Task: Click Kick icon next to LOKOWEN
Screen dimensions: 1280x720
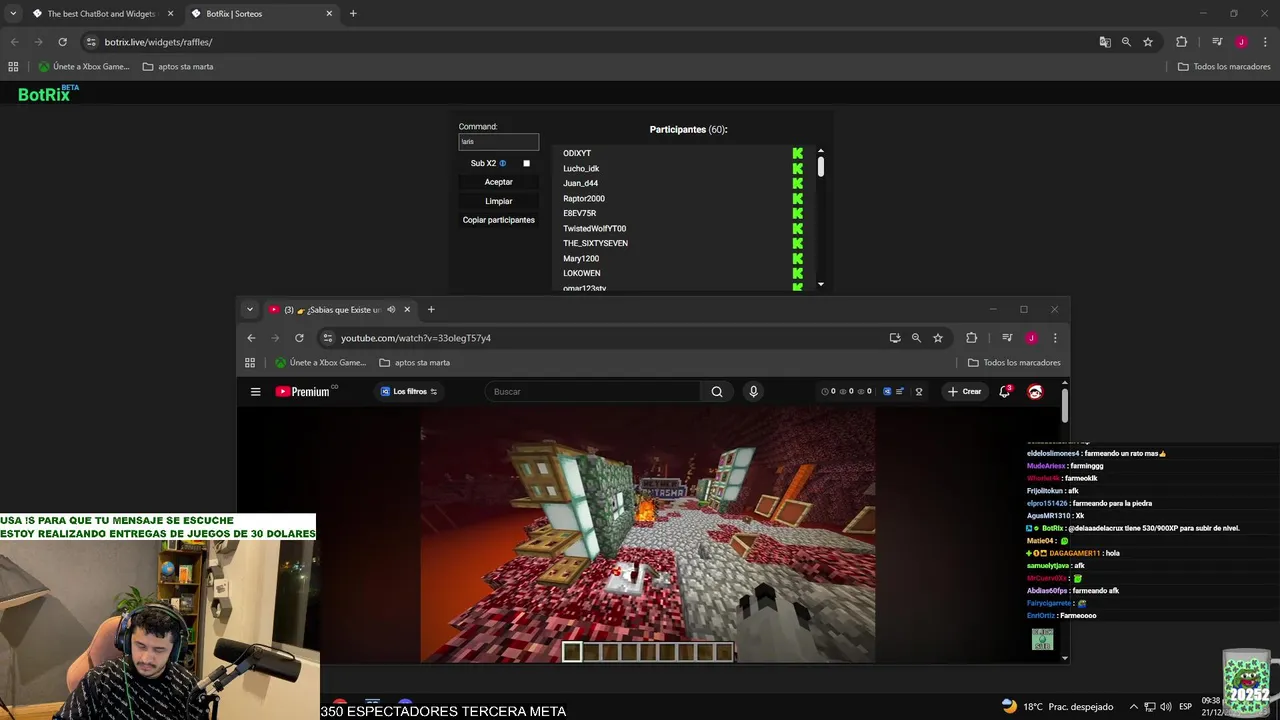Action: (x=797, y=273)
